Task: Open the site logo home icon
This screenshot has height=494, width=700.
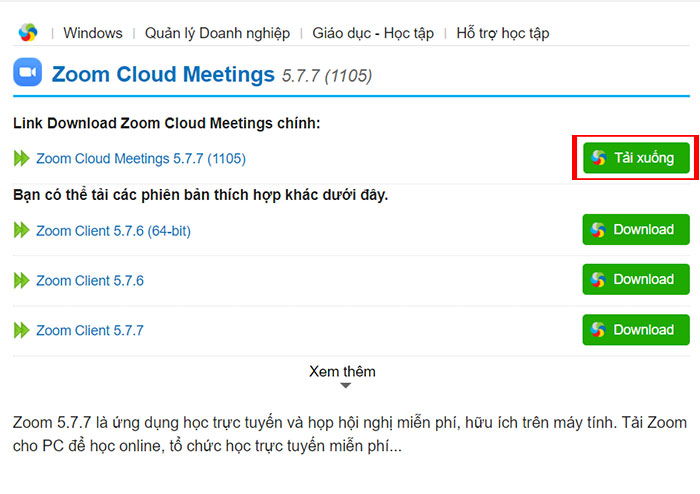Action: (28, 33)
